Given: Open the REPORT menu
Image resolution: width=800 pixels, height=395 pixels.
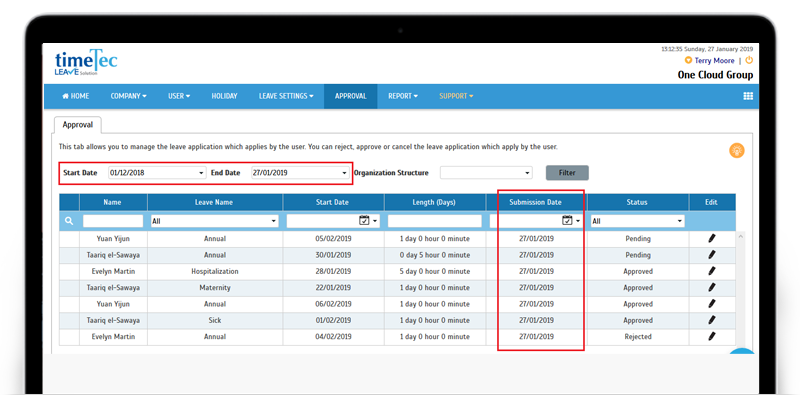Looking at the screenshot, I should (403, 96).
